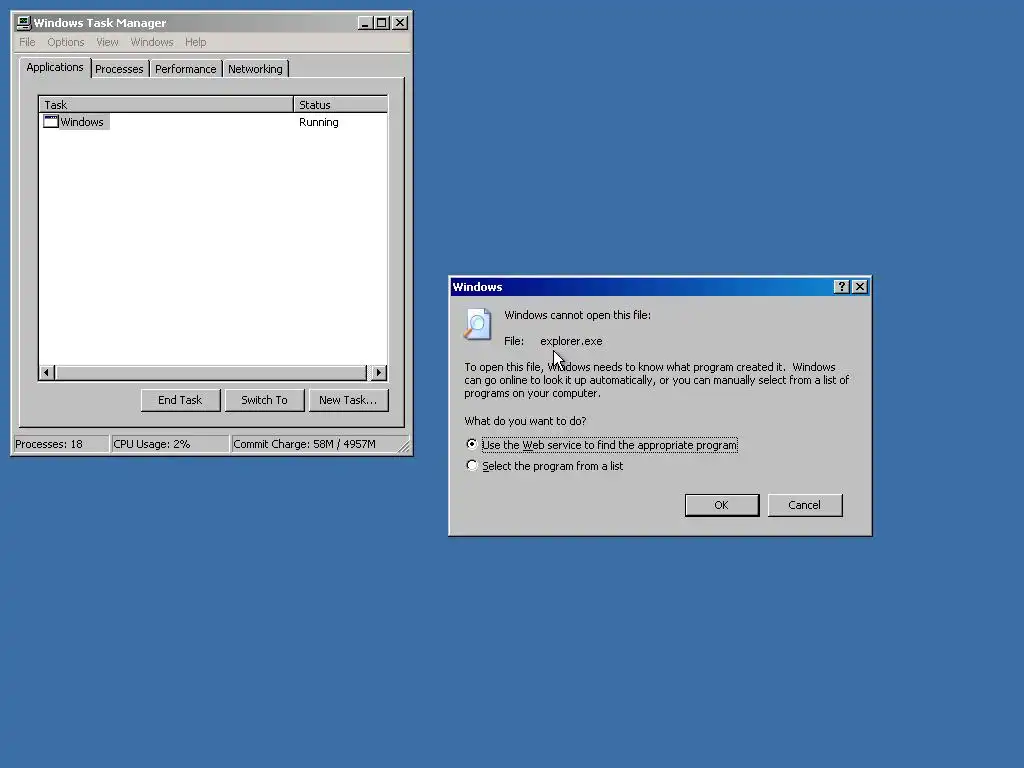Click the New Task... button
The width and height of the screenshot is (1024, 768).
[x=348, y=400]
